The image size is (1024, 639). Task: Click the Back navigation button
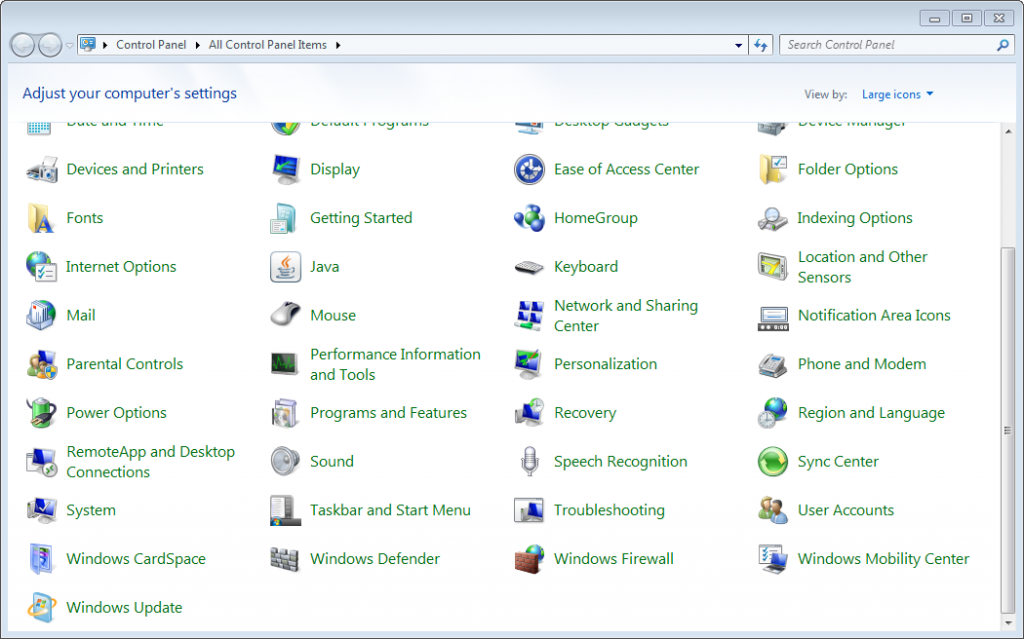click(22, 45)
